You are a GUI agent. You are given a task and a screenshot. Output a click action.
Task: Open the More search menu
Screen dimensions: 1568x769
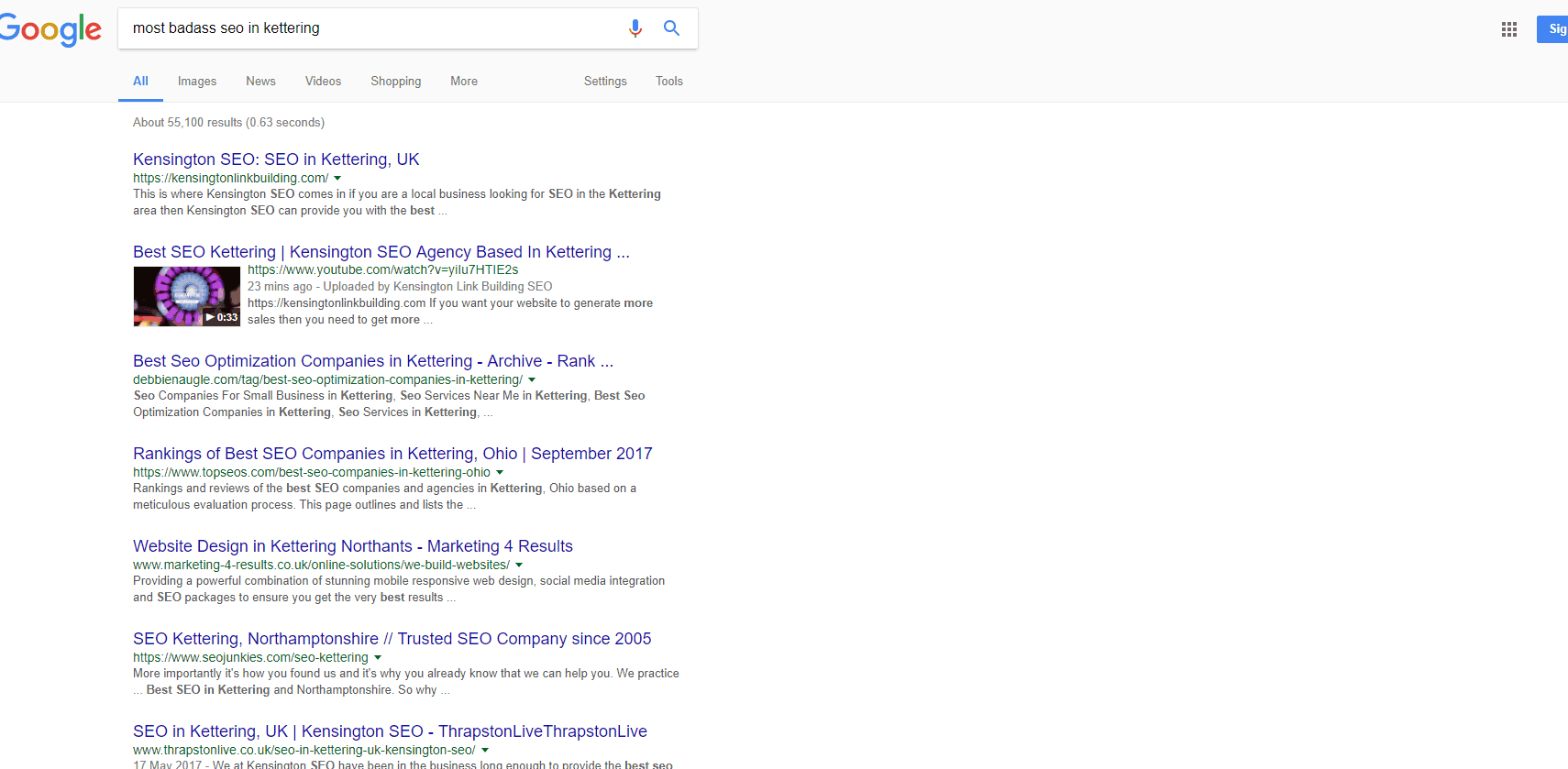tap(464, 82)
